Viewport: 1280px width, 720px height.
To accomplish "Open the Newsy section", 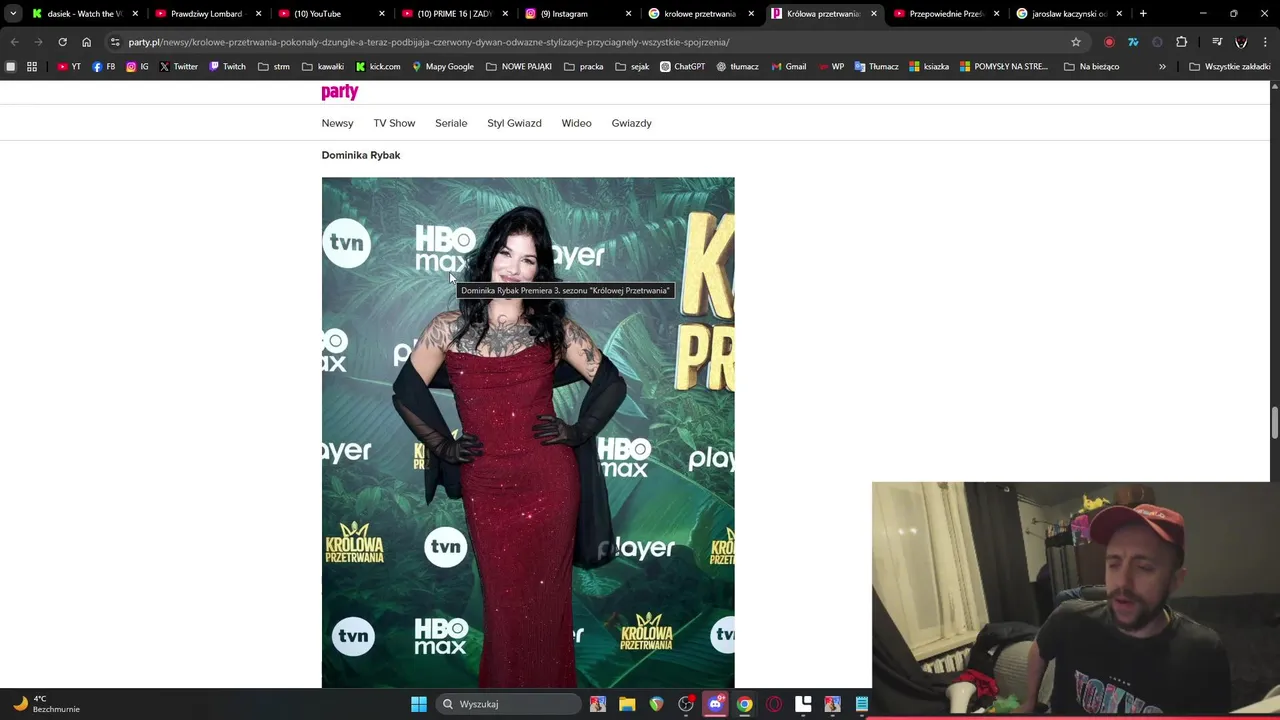I will tap(337, 123).
